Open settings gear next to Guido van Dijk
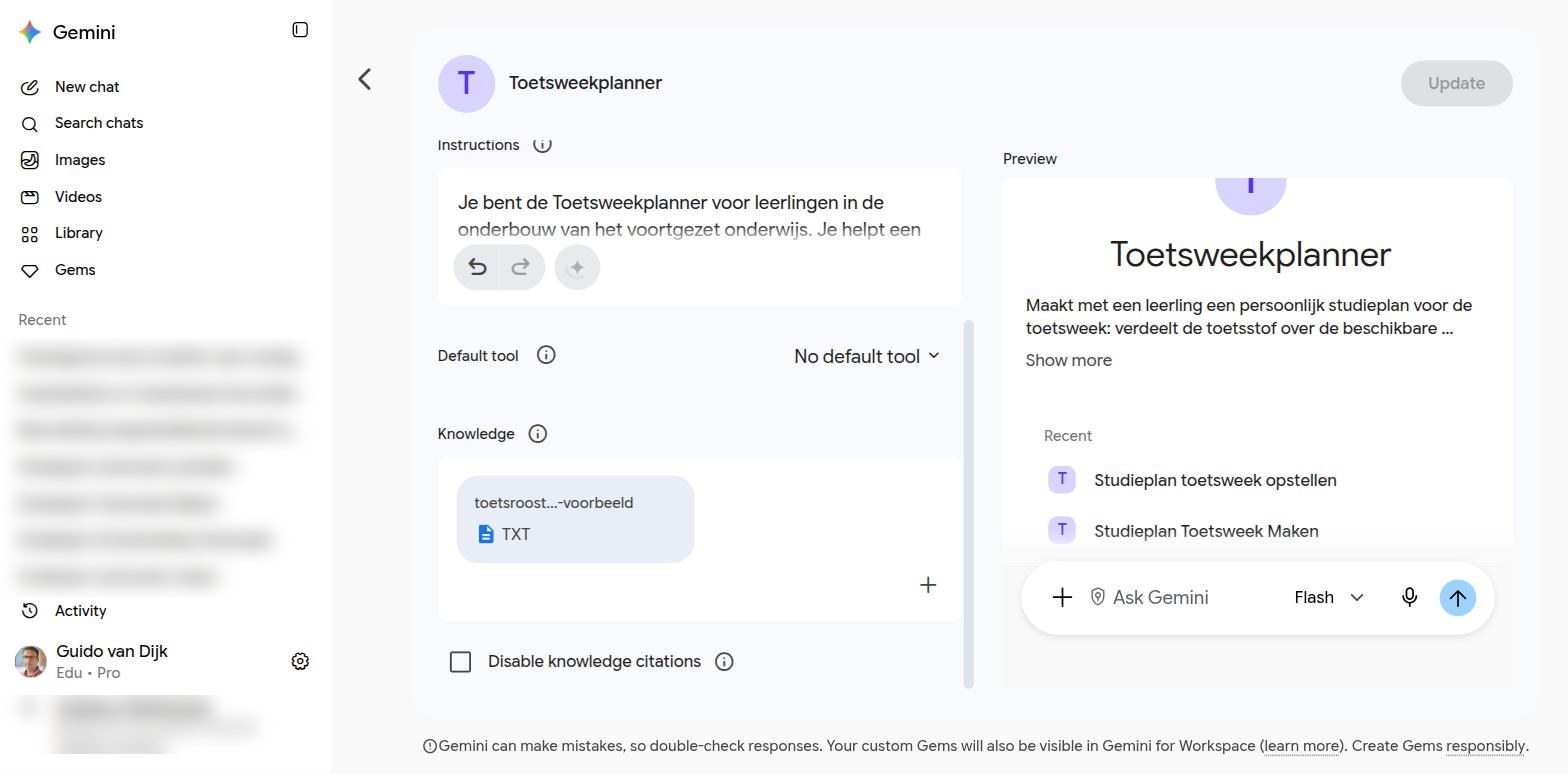 tap(300, 661)
